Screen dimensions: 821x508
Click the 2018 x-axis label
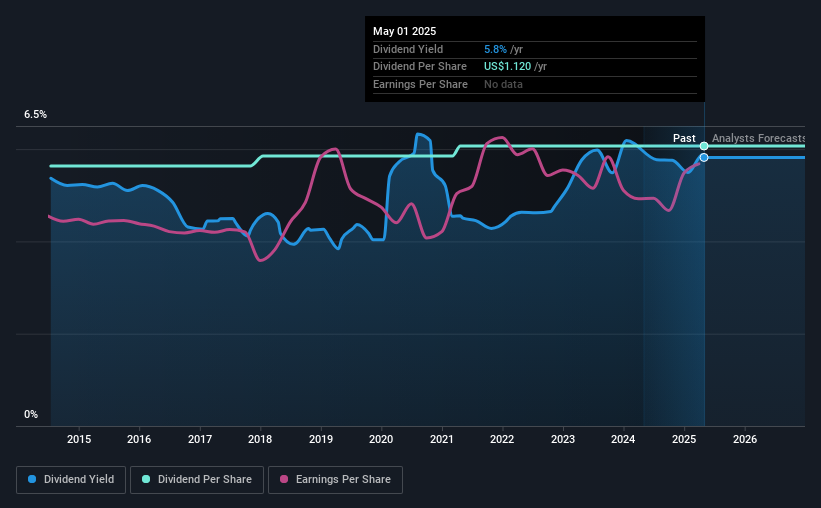point(260,439)
